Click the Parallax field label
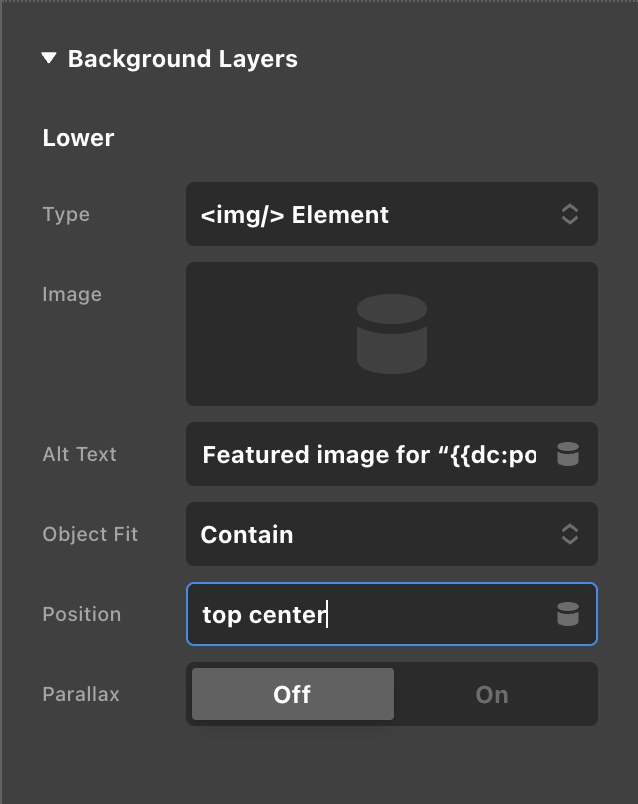 pyautogui.click(x=81, y=694)
